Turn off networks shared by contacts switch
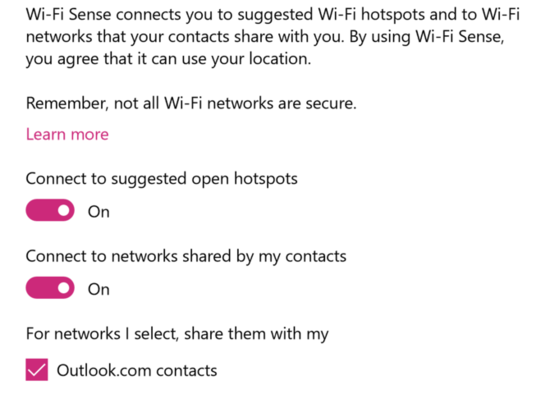This screenshot has width=550, height=413. (x=50, y=288)
